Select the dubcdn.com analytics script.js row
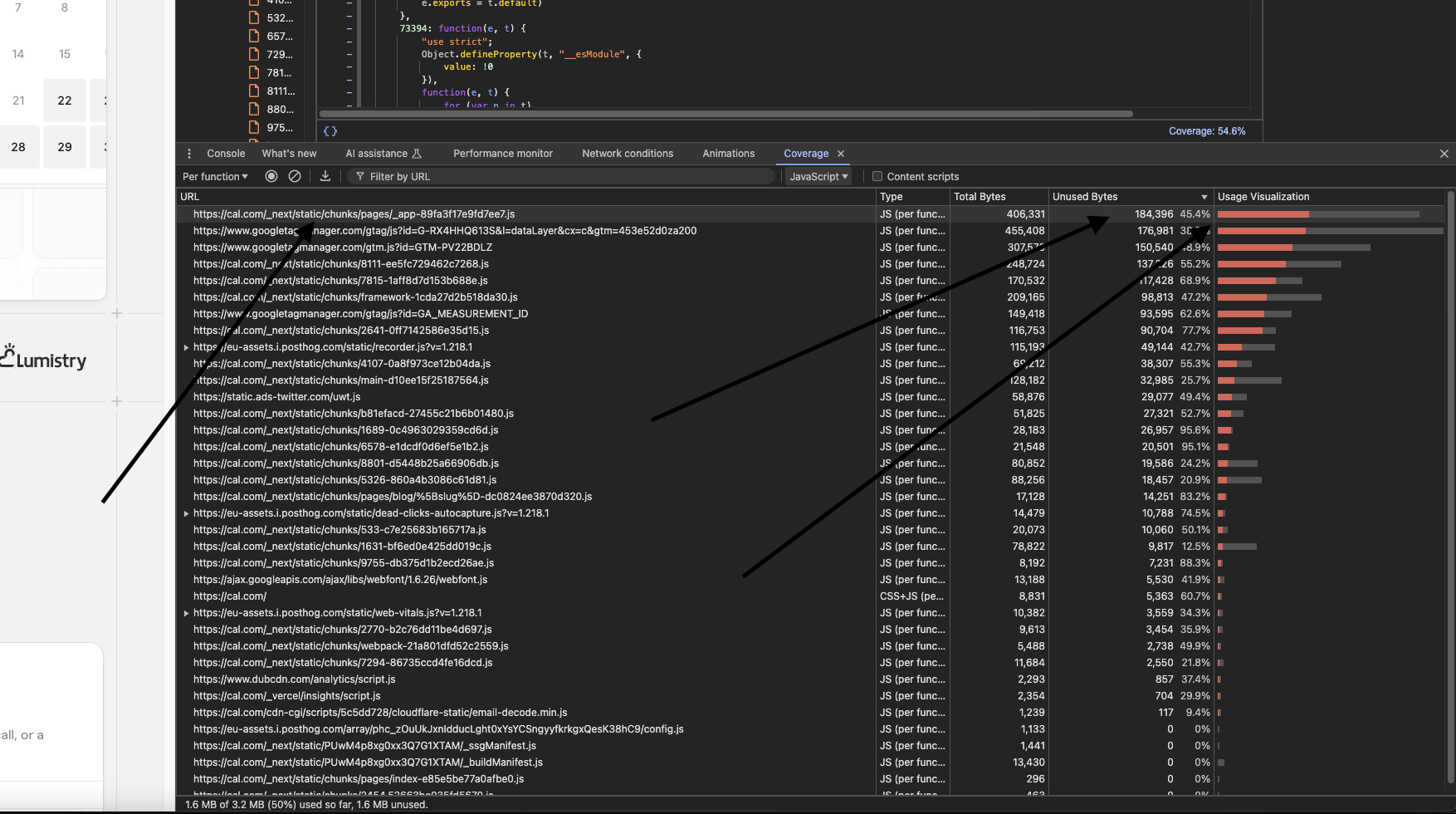This screenshot has height=814, width=1456. pos(811,679)
